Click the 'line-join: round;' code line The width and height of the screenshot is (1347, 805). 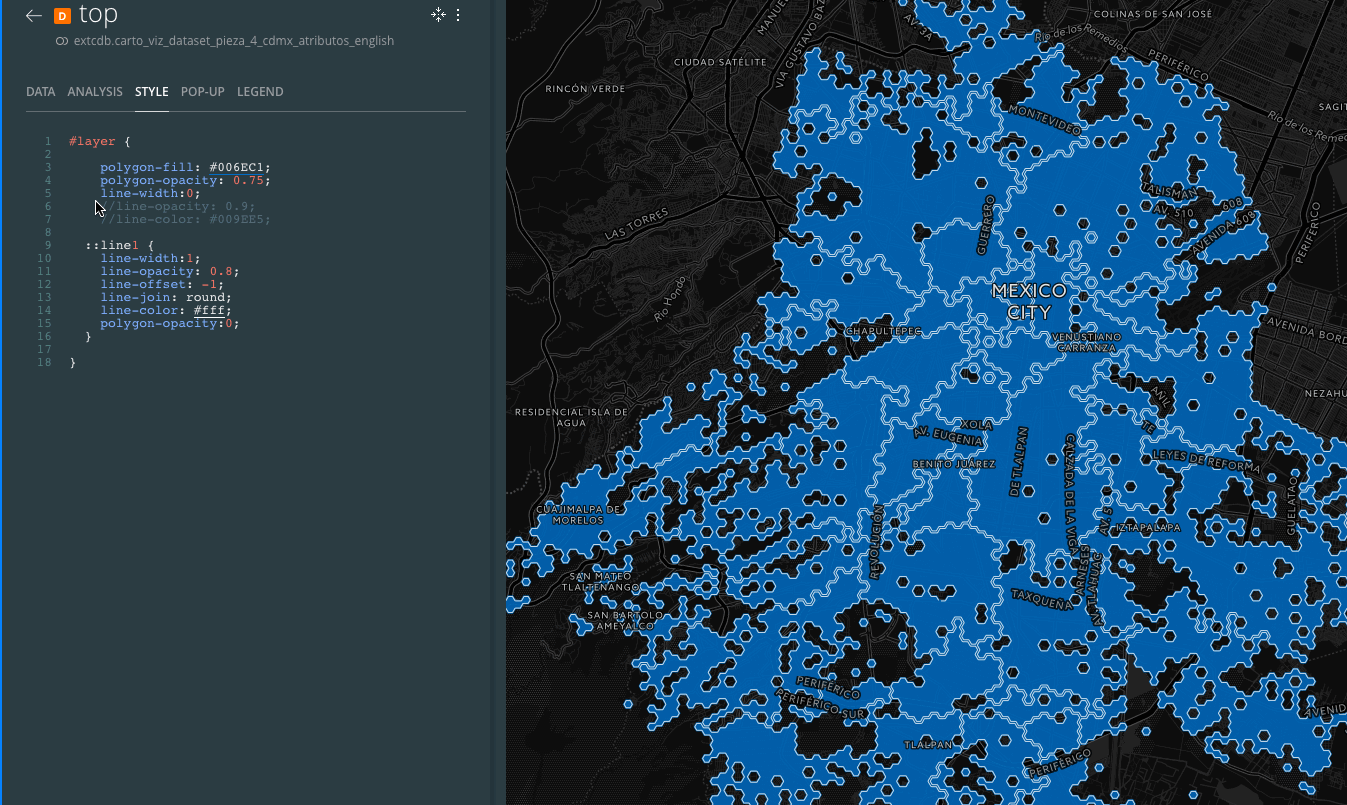tap(166, 297)
